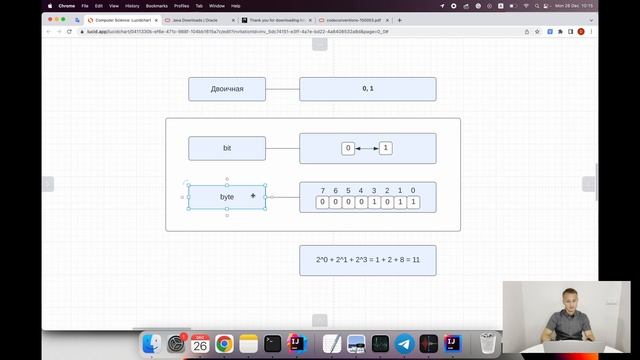Open TextEdit icon in the dock

(332, 344)
